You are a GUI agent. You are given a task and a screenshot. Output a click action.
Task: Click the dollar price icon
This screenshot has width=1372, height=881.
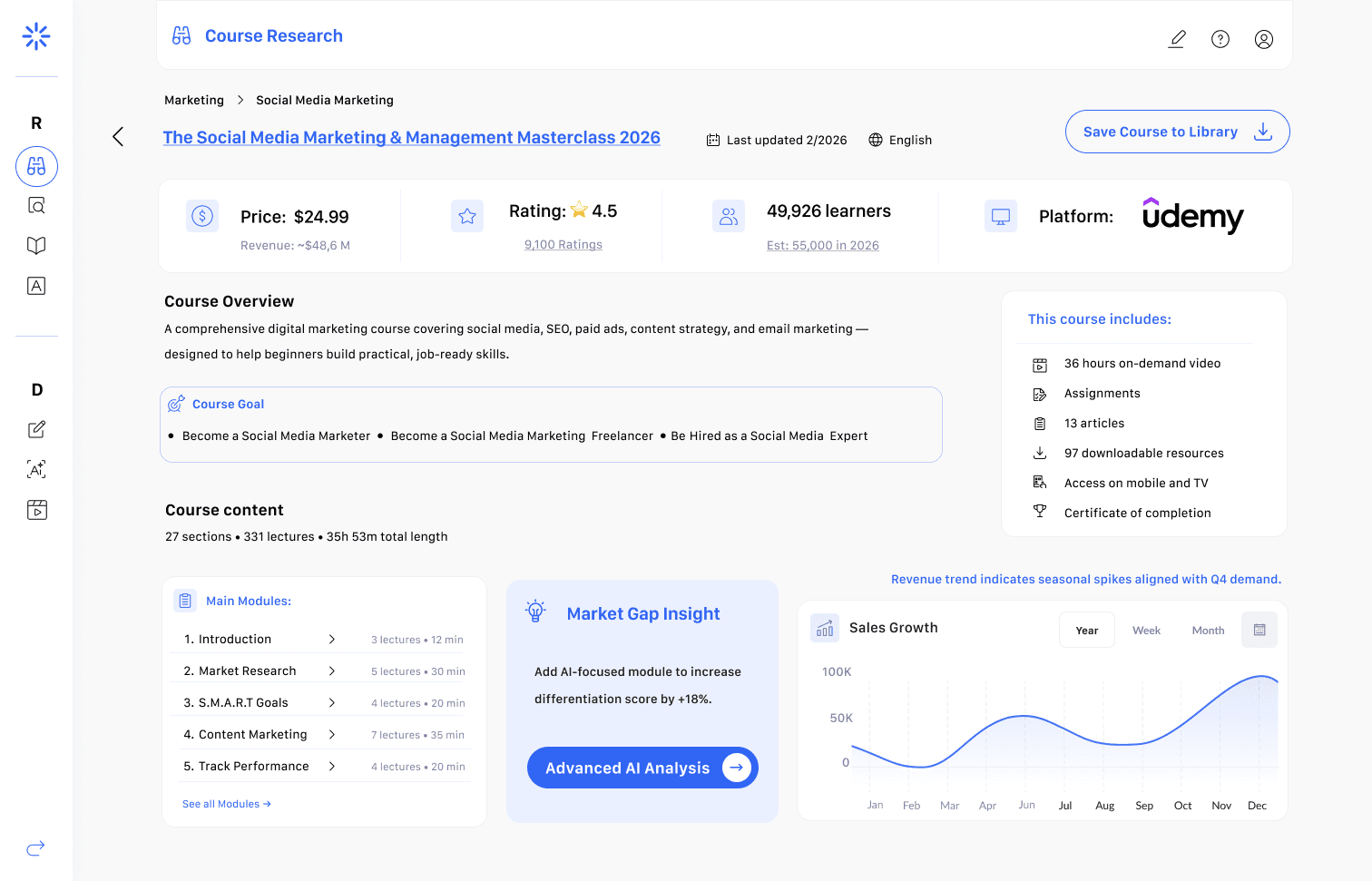tap(202, 216)
